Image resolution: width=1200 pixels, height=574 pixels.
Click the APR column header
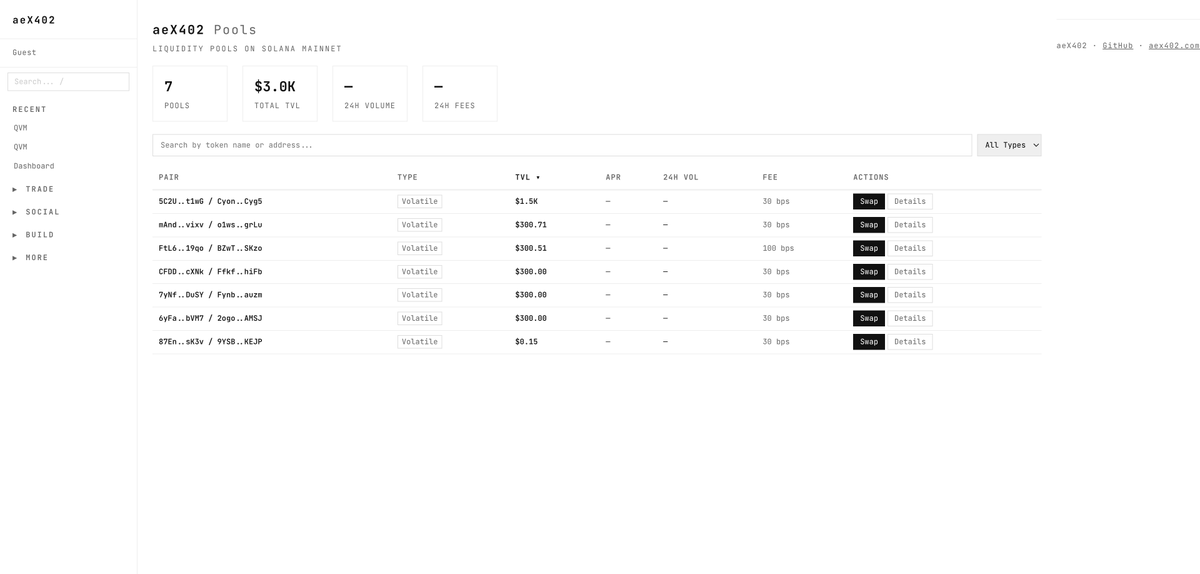pyautogui.click(x=613, y=177)
